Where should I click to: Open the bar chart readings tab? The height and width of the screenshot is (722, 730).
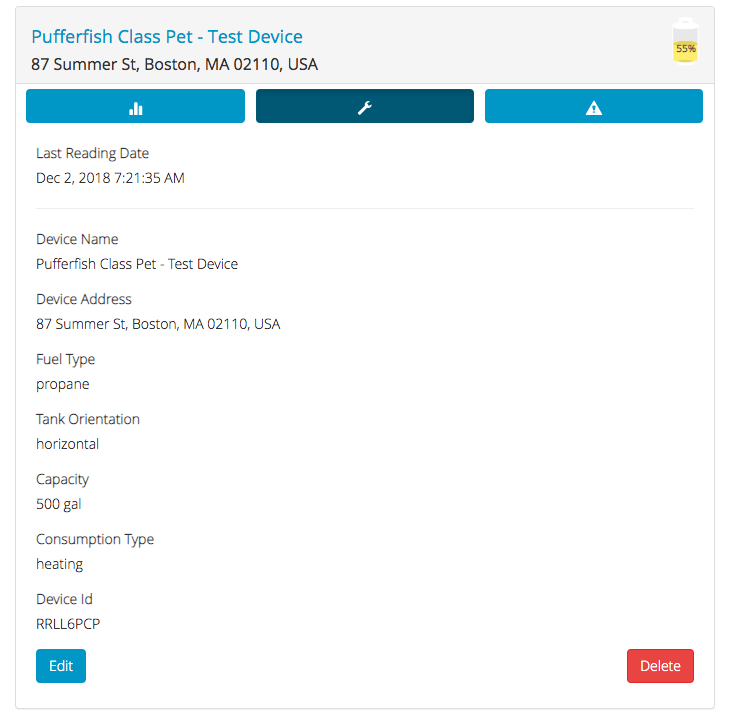135,106
